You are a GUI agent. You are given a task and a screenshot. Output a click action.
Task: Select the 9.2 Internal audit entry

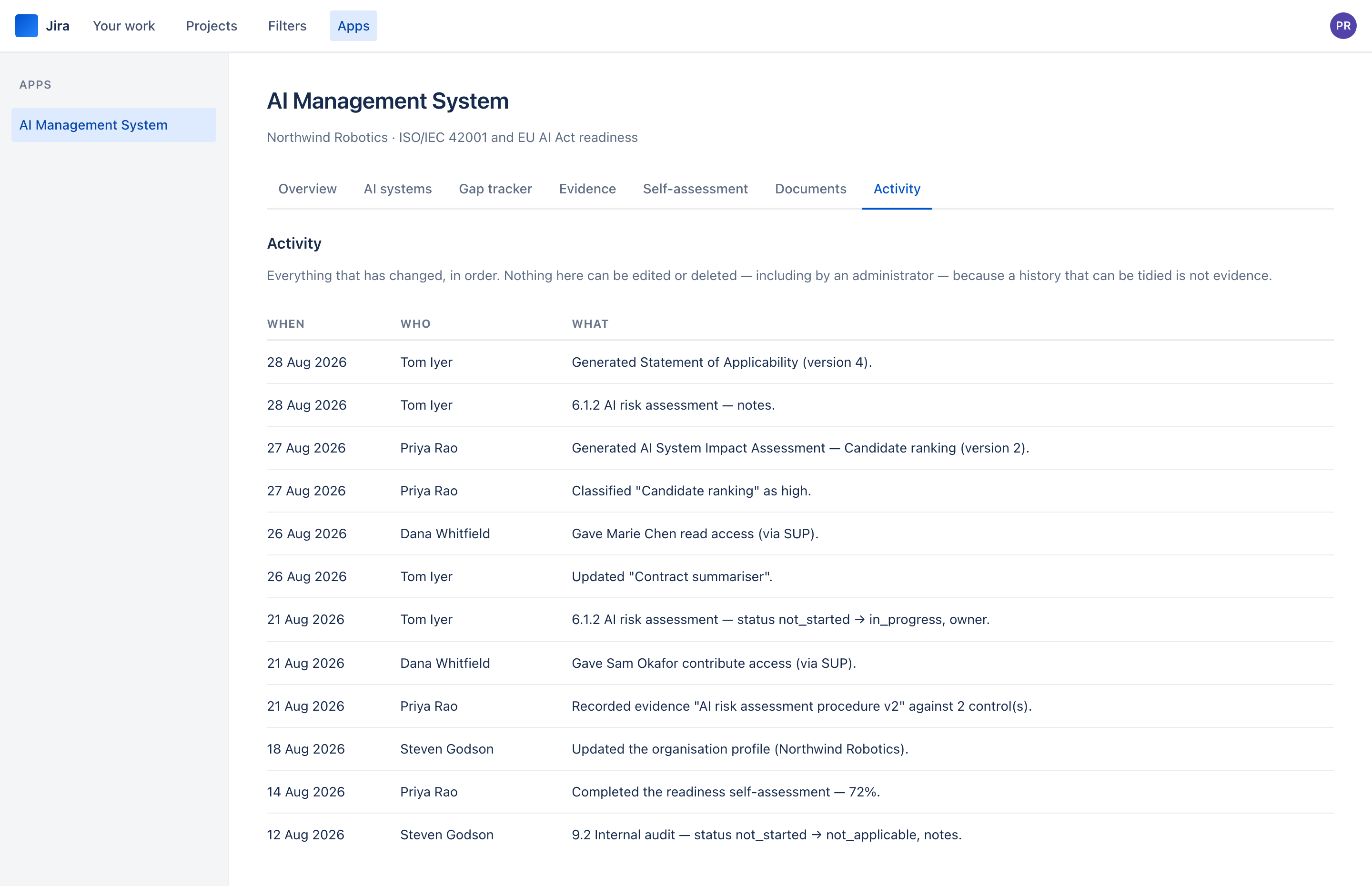(800, 835)
